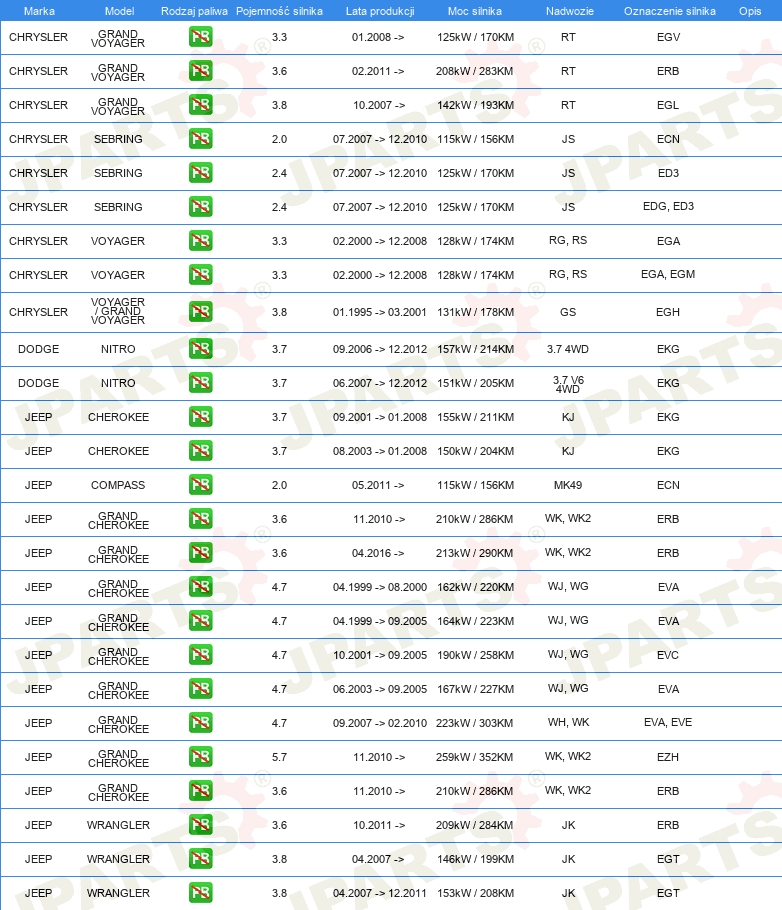Click fuel icon for Grand Cherokee 162kW / 220KM
Screen dimensions: 782x910
coord(200,587)
